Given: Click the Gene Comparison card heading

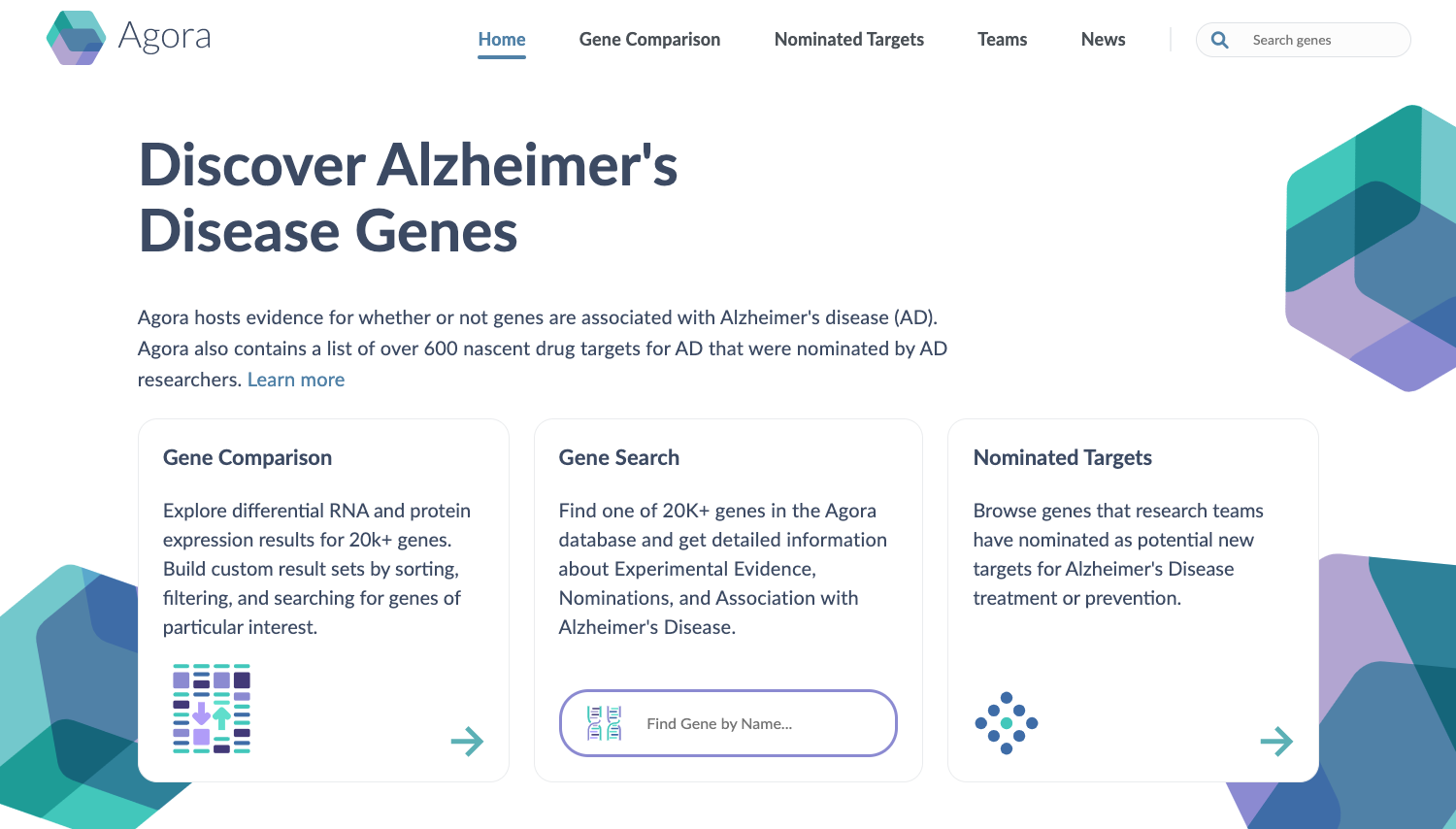Looking at the screenshot, I should click(248, 457).
